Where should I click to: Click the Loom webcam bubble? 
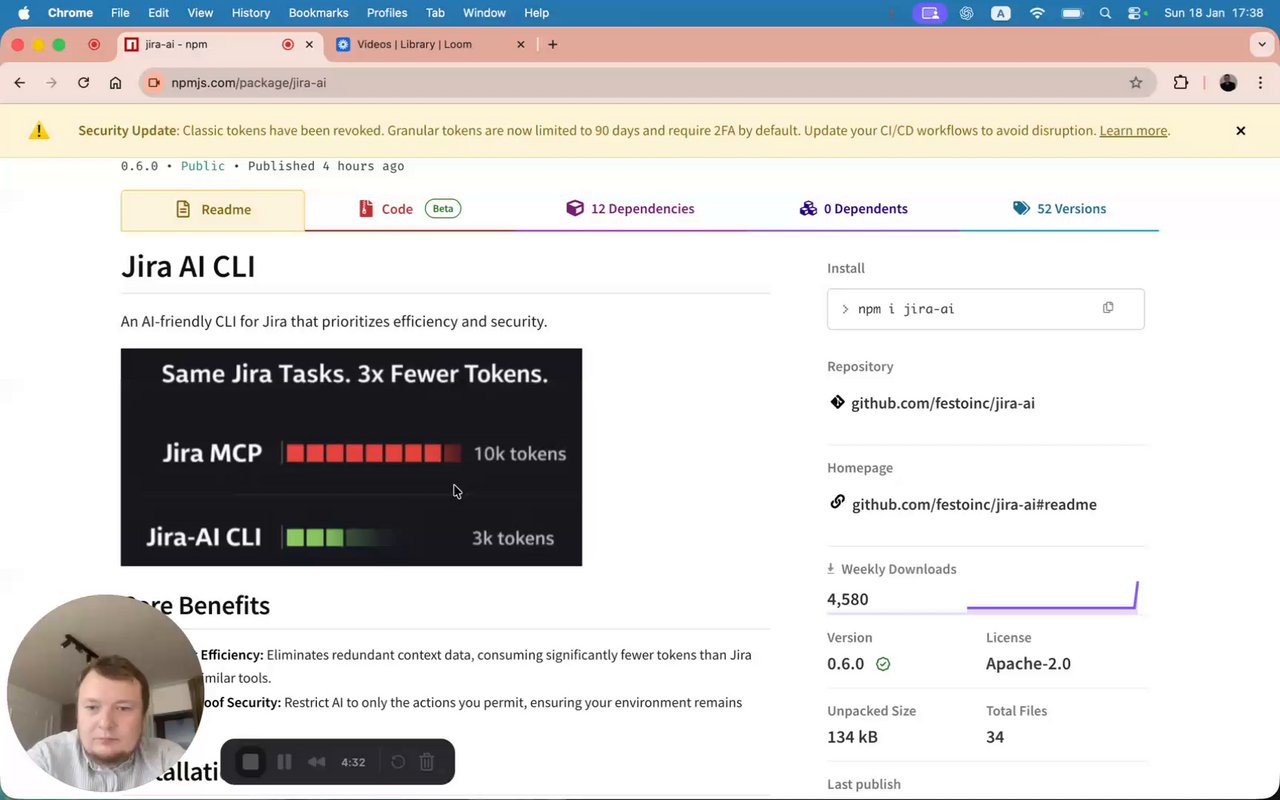[105, 693]
